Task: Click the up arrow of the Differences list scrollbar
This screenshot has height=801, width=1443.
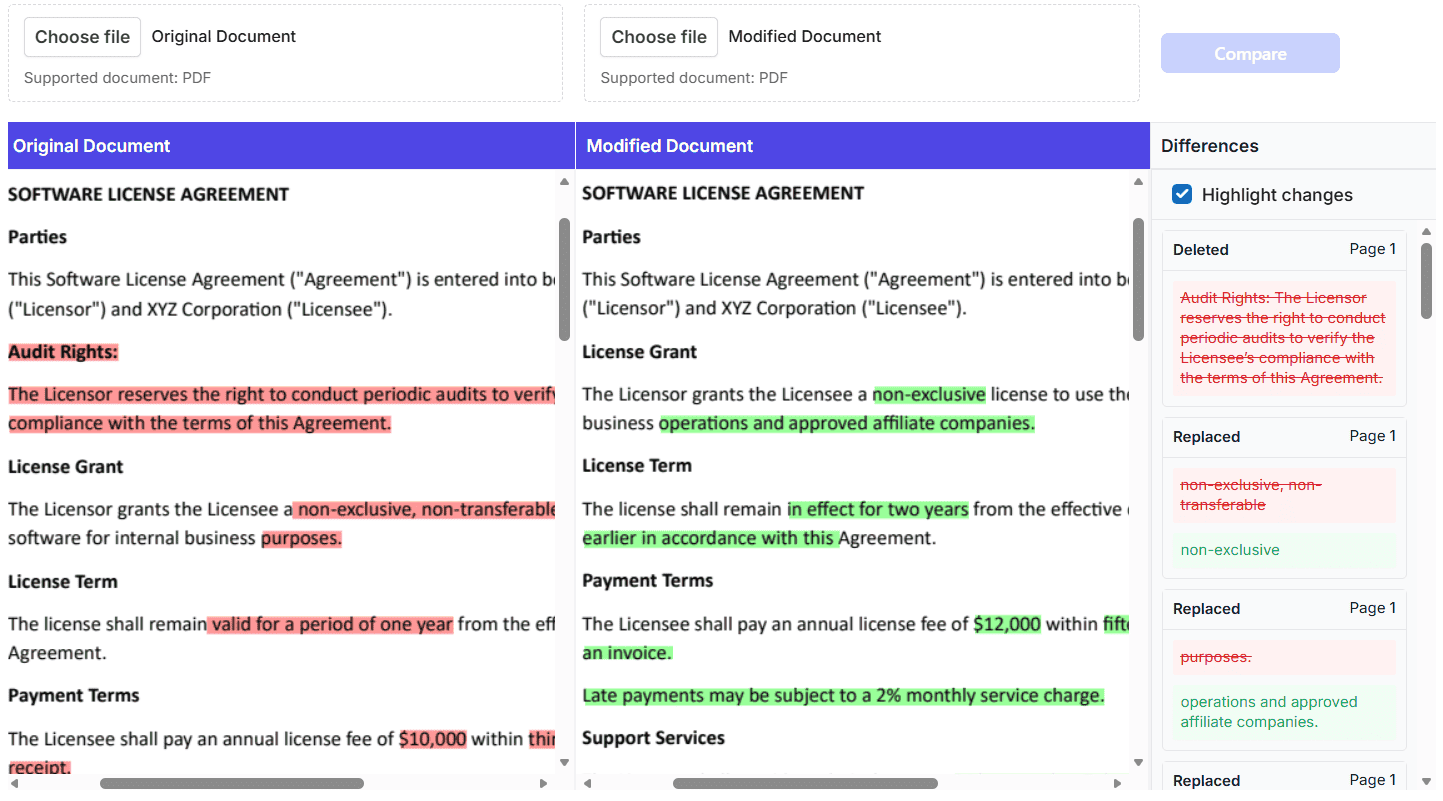Action: coord(1427,234)
